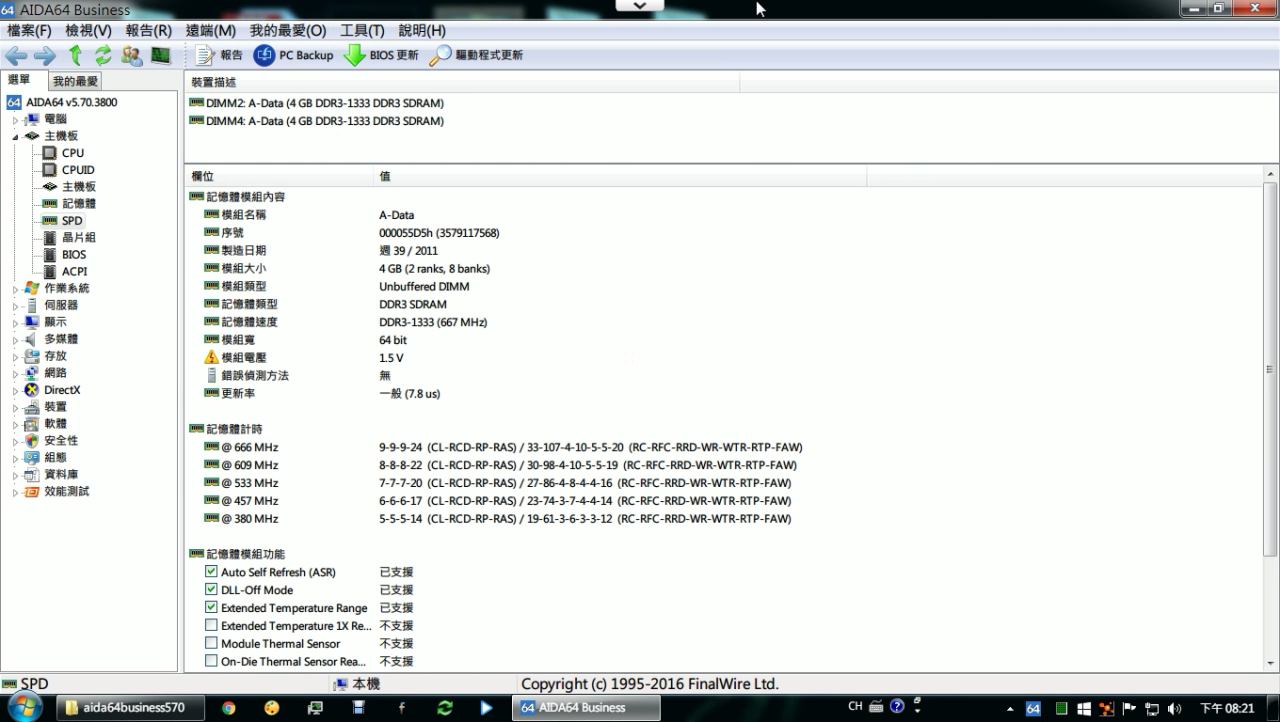This screenshot has height=722, width=1280.
Task: Expand the DirectX tree node
Action: click(15, 391)
